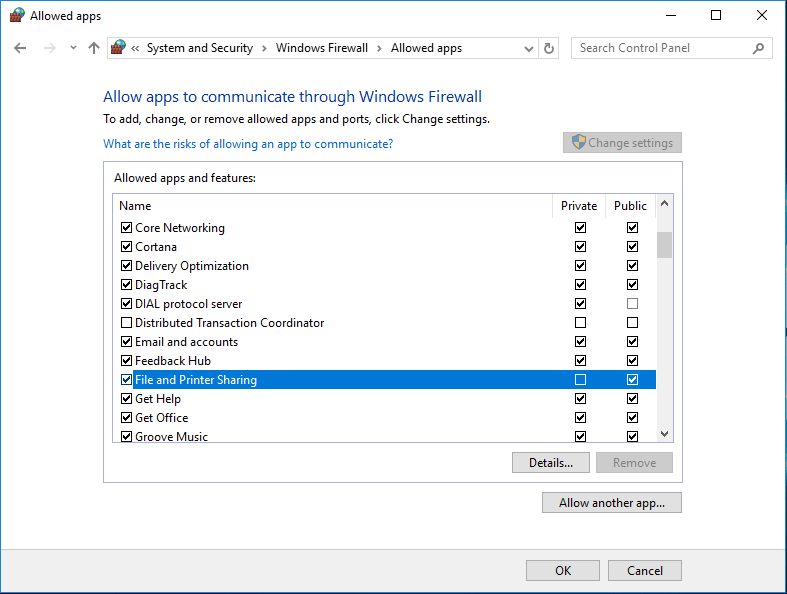
Task: Click the Windows Firewall title bar icon
Action: [17, 16]
